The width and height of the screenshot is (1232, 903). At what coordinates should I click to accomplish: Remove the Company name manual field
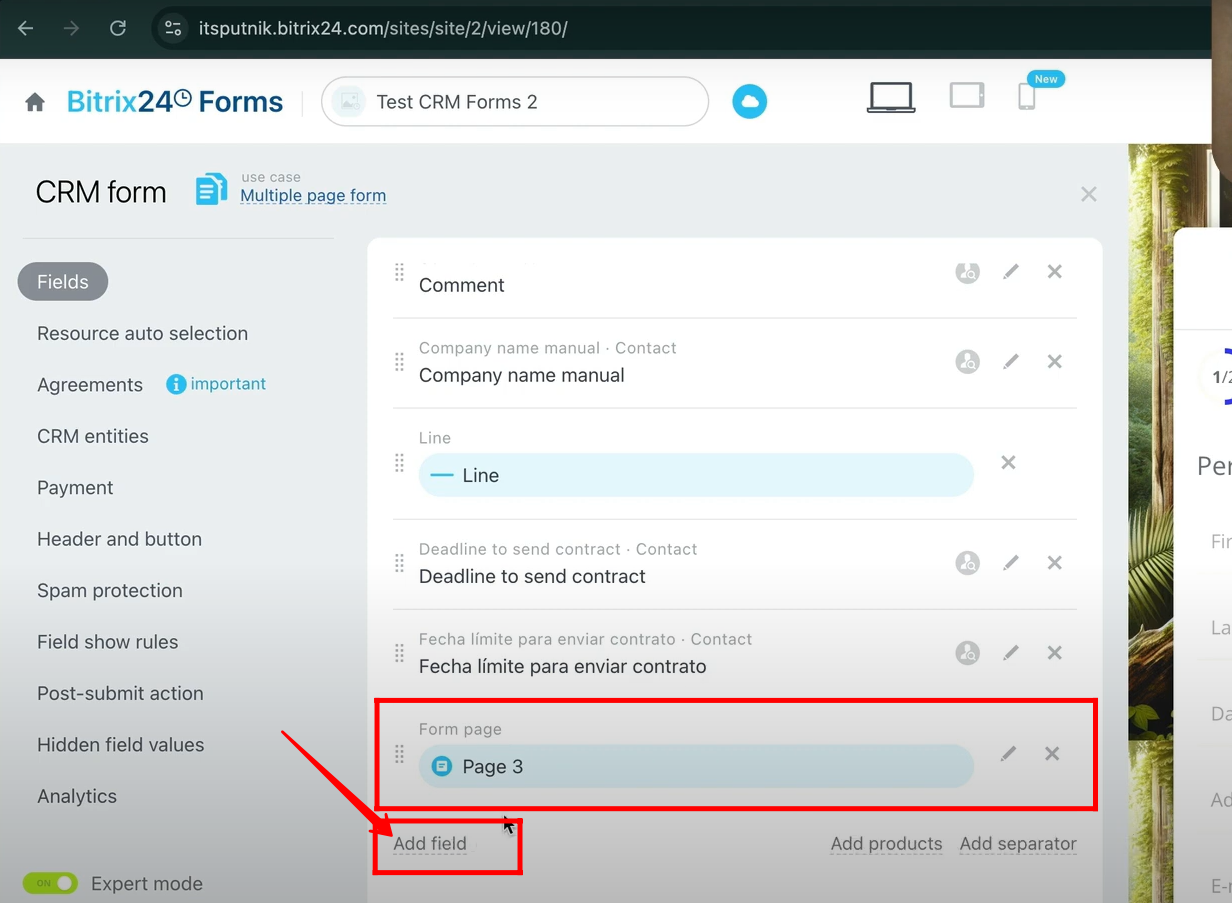tap(1054, 361)
